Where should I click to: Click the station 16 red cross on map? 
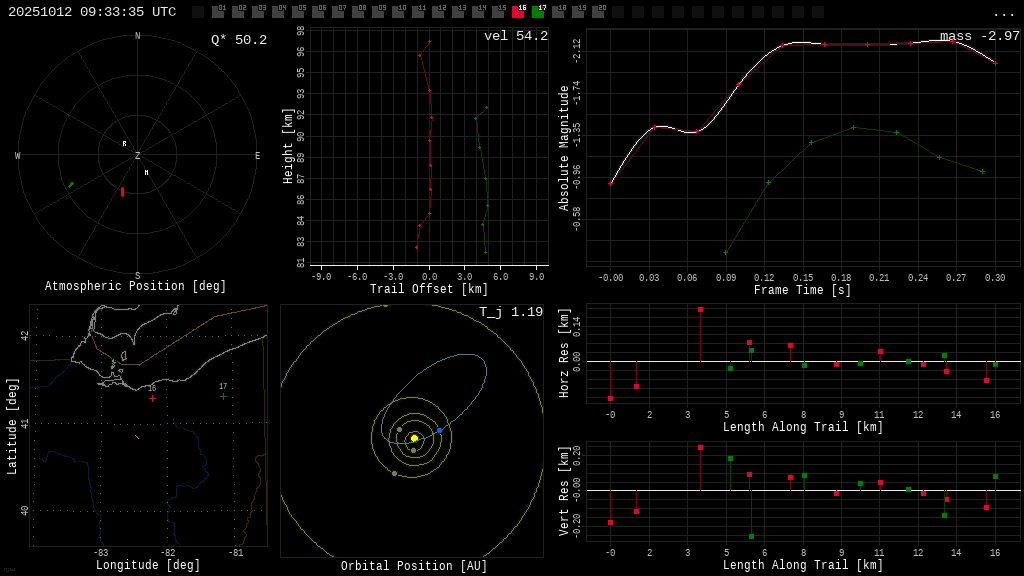152,398
